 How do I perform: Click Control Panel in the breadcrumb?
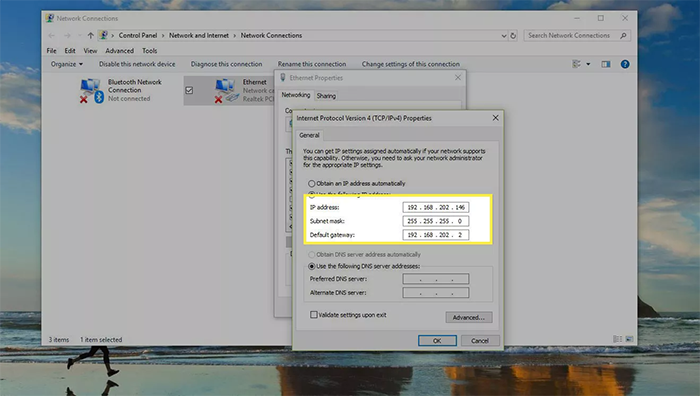[138, 35]
